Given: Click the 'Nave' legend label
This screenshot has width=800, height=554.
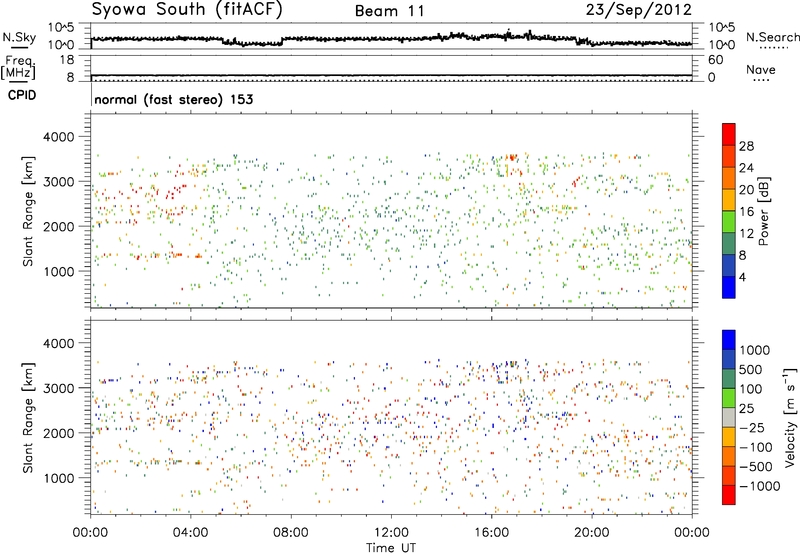Looking at the screenshot, I should coord(761,70).
